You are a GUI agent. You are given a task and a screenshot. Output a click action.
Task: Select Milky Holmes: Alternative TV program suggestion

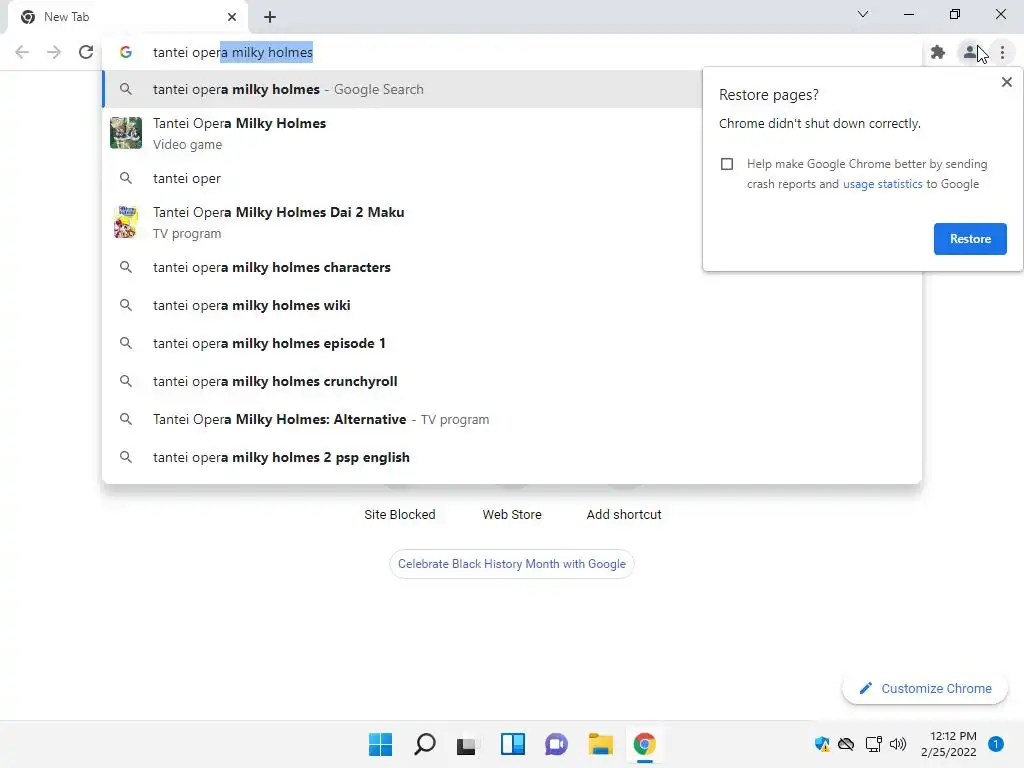tap(512, 419)
